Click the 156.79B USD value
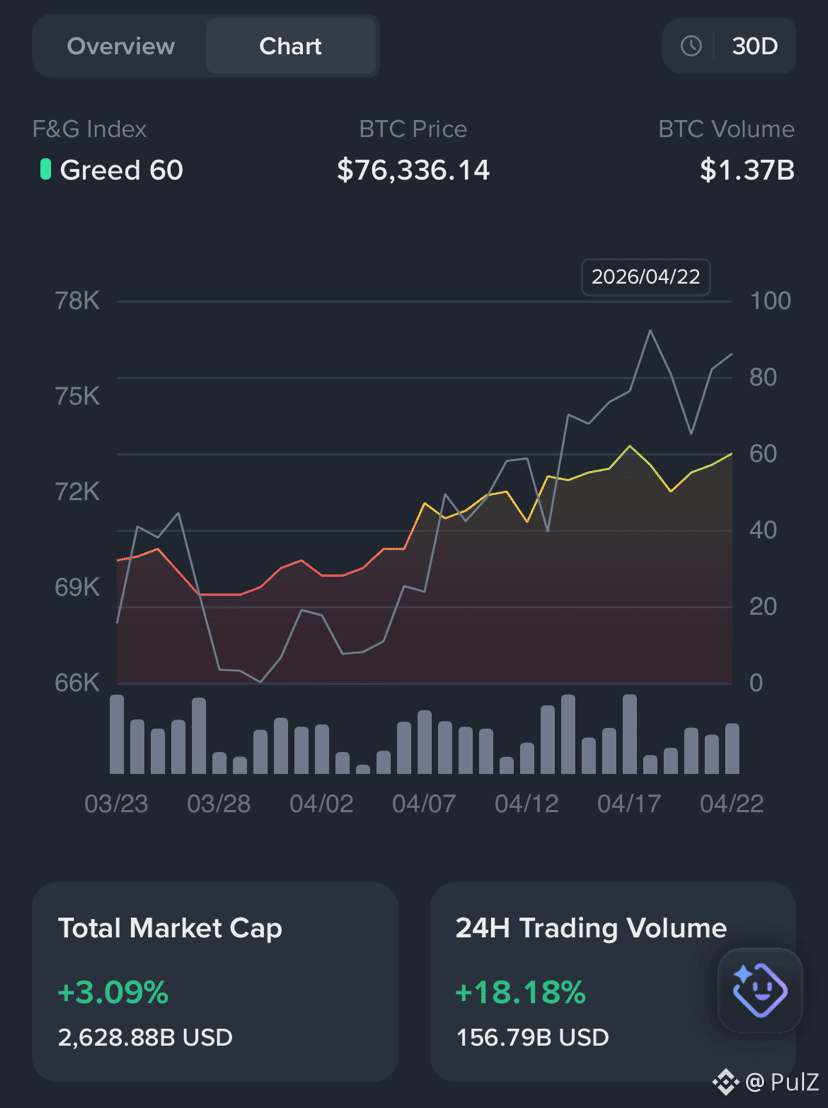The height and width of the screenshot is (1108, 828). click(533, 1037)
